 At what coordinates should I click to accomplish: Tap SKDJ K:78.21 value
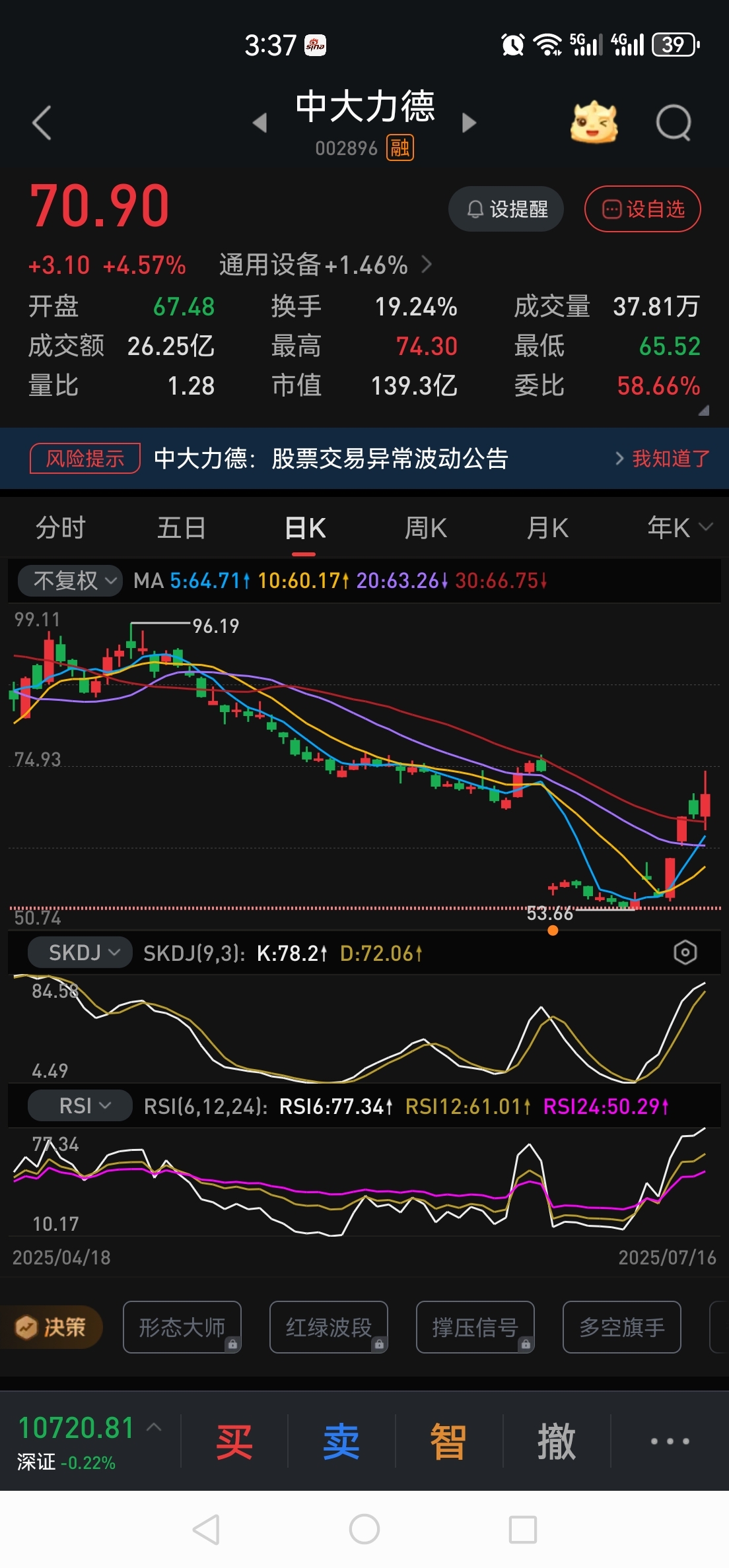(292, 953)
